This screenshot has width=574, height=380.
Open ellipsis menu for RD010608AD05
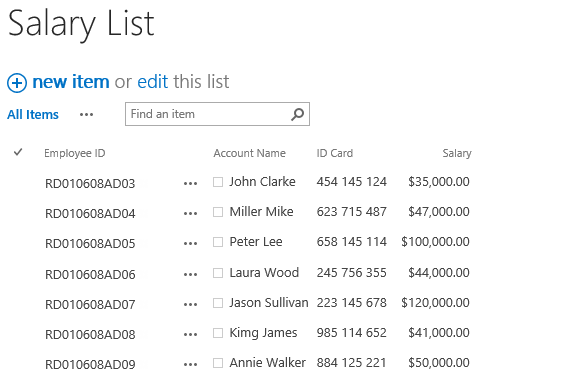tap(190, 243)
